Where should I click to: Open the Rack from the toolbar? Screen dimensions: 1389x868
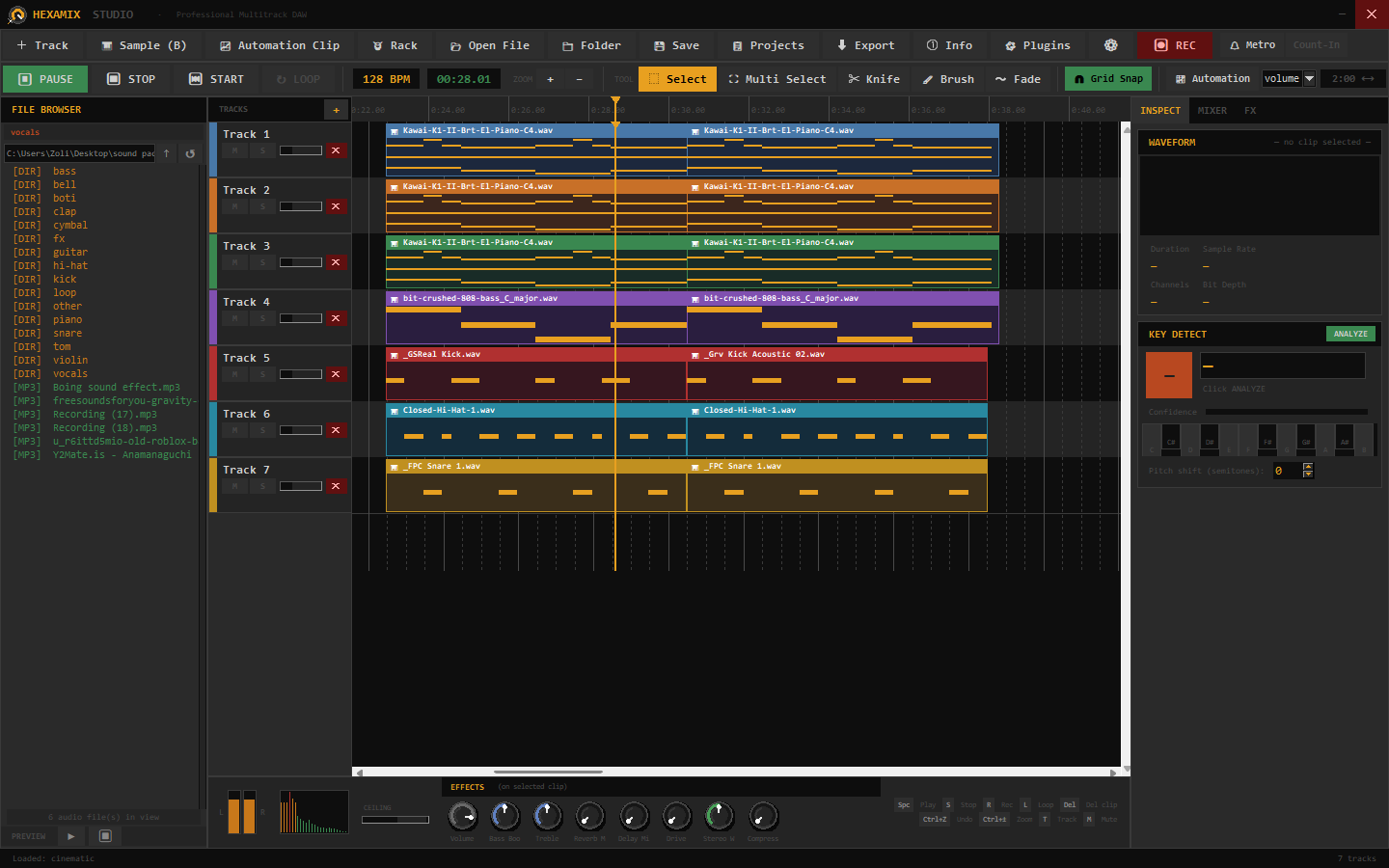click(x=395, y=45)
